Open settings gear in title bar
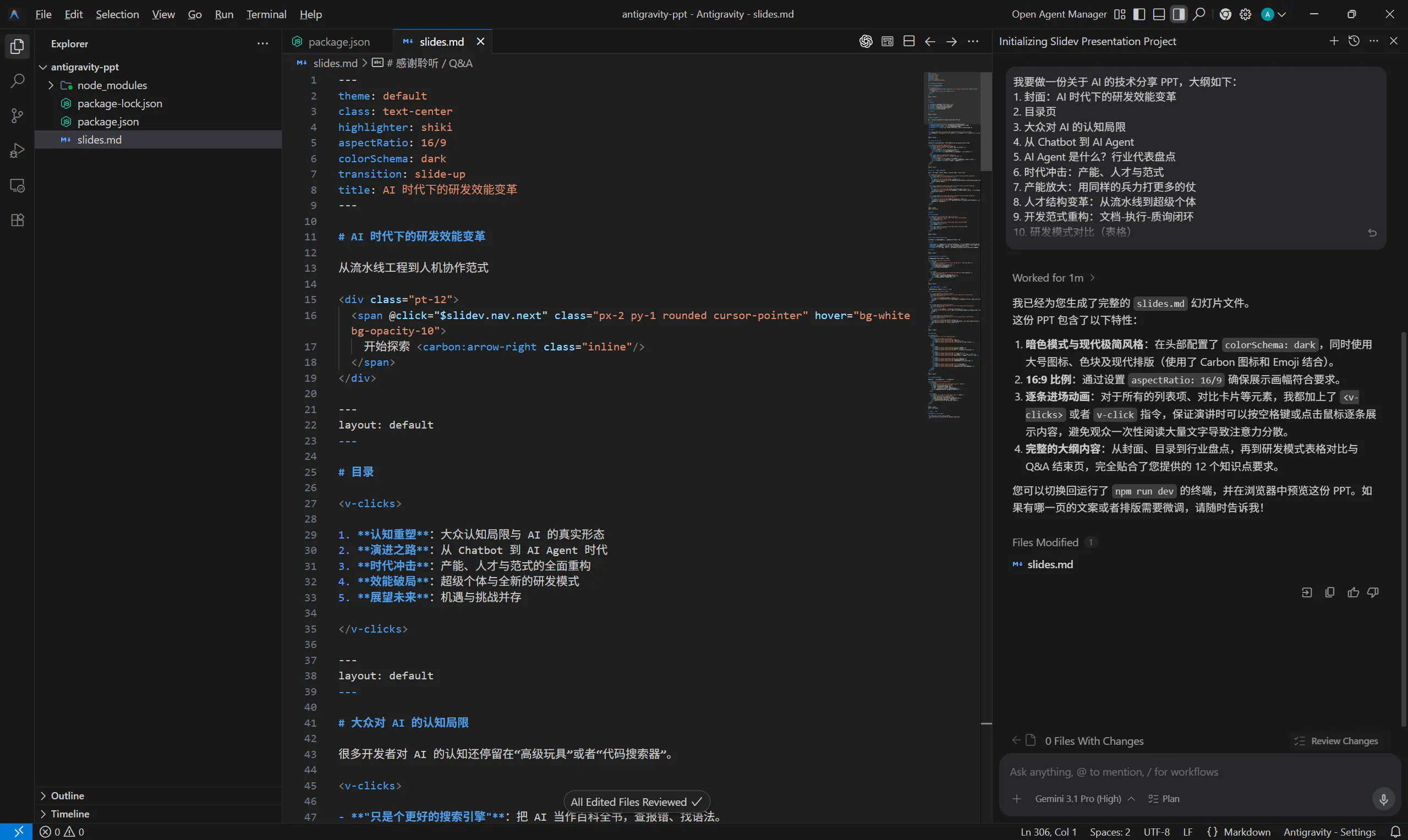The image size is (1408, 840). pyautogui.click(x=1245, y=14)
